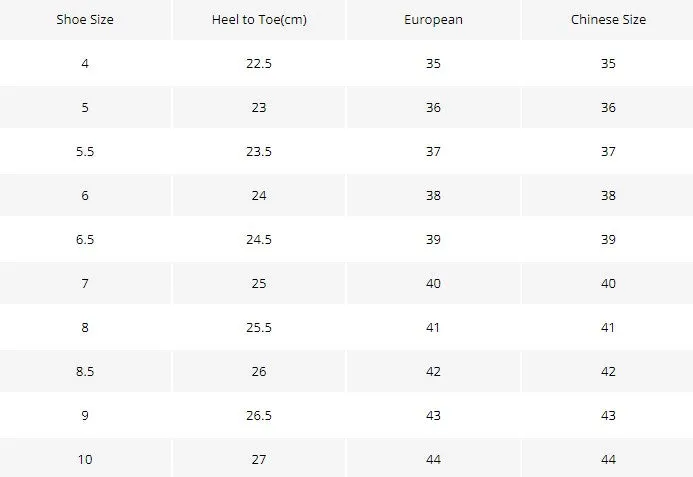Select the heel to toe 26 cell
This screenshot has height=477, width=693.
click(259, 371)
